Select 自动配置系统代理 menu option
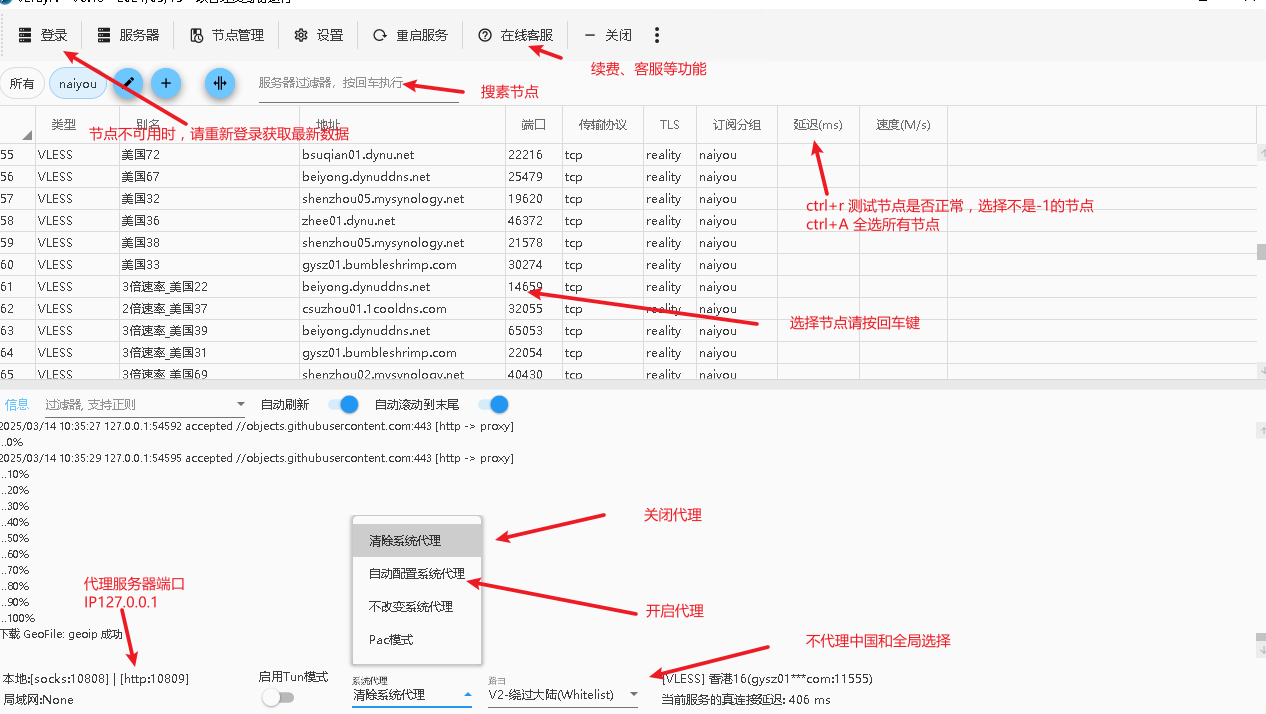This screenshot has width=1266, height=714. [417, 574]
